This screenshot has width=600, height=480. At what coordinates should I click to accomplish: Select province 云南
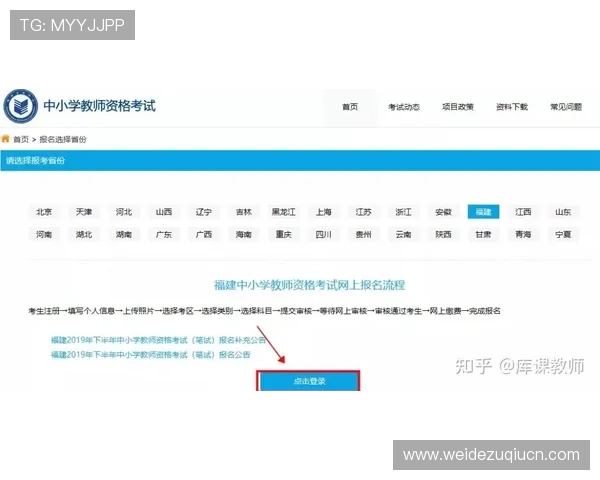[403, 234]
